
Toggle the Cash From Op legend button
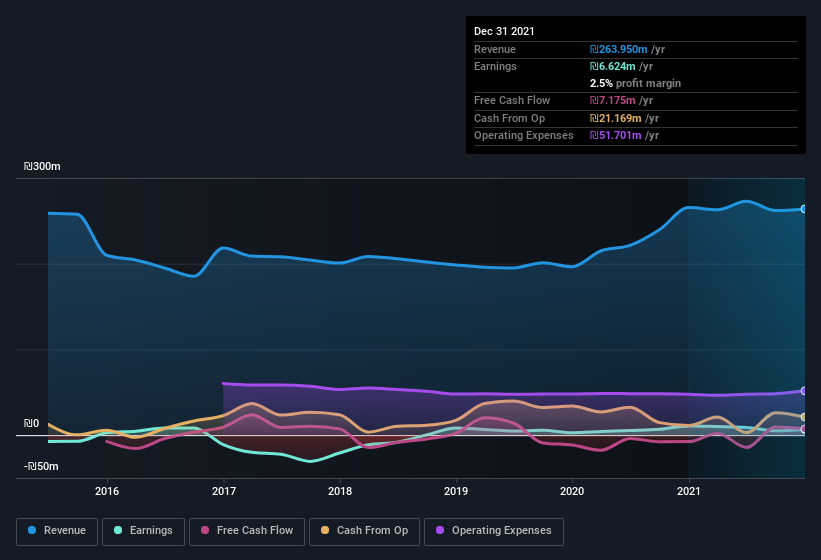tap(364, 531)
